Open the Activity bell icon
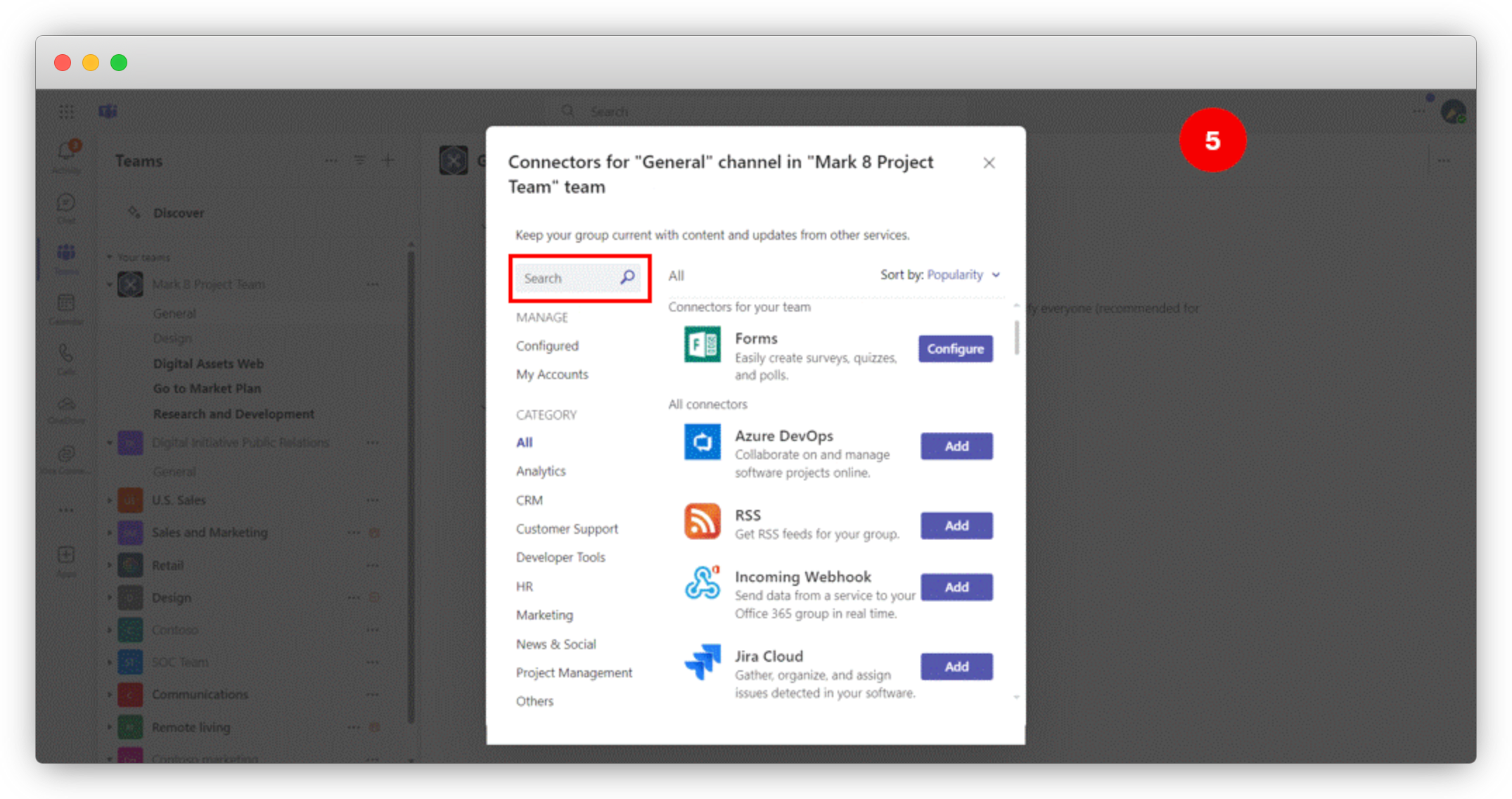The height and width of the screenshot is (799, 1512). click(x=66, y=152)
